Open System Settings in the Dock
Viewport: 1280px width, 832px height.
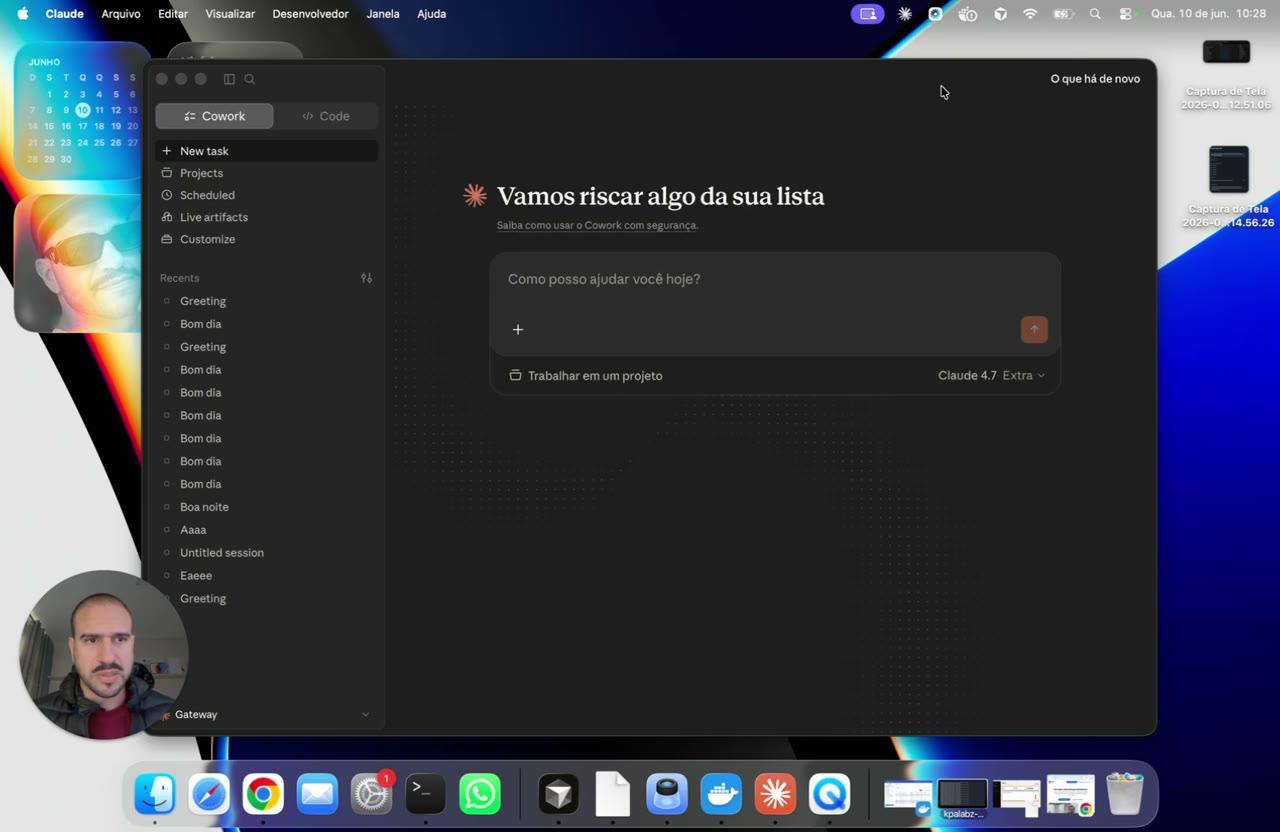(372, 795)
